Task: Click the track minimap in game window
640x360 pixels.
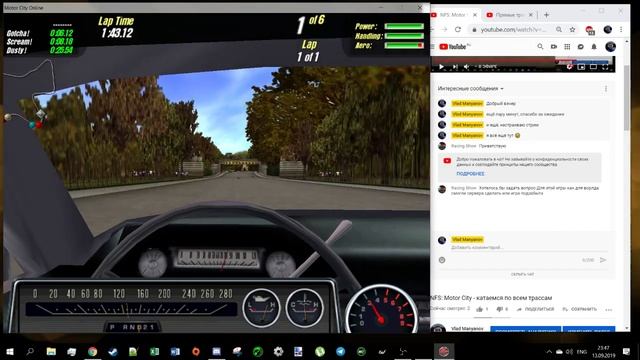Action: click(x=29, y=94)
